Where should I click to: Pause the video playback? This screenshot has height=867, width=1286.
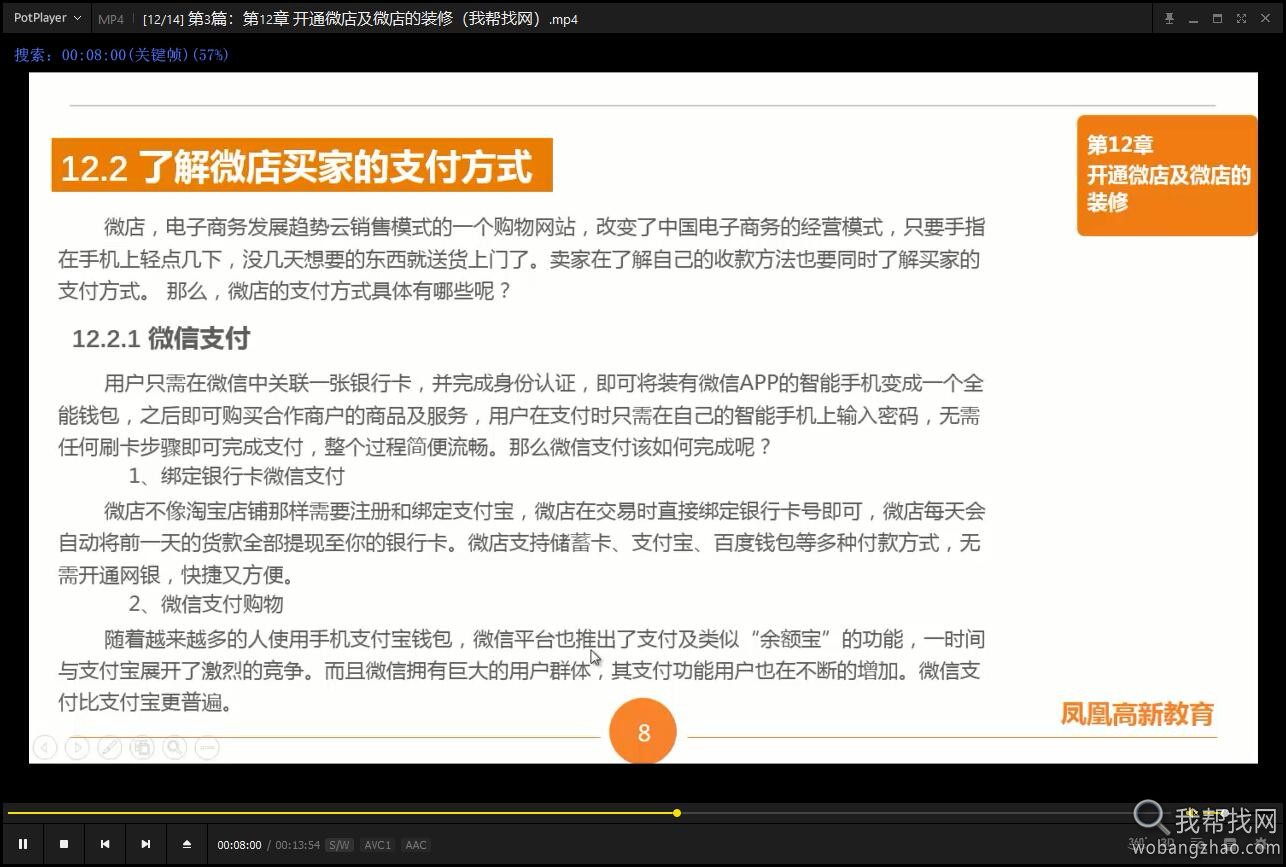click(23, 844)
